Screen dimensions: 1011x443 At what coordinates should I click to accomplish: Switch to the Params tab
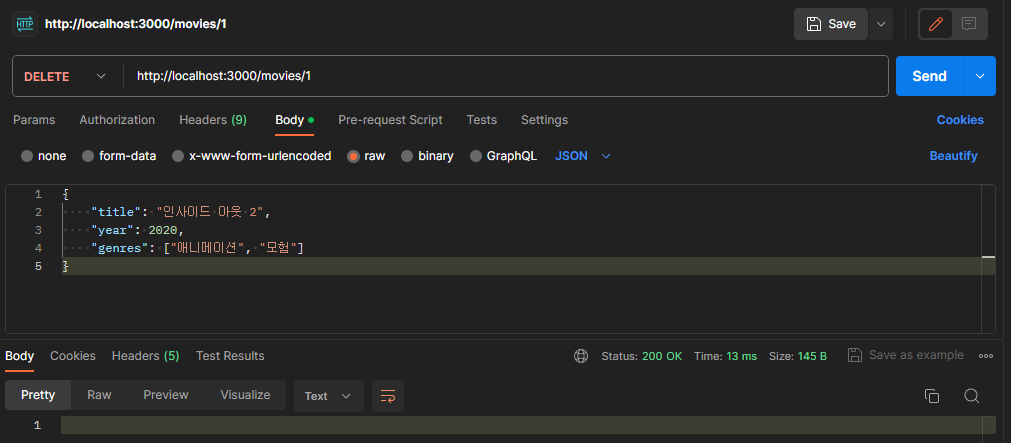click(x=34, y=120)
